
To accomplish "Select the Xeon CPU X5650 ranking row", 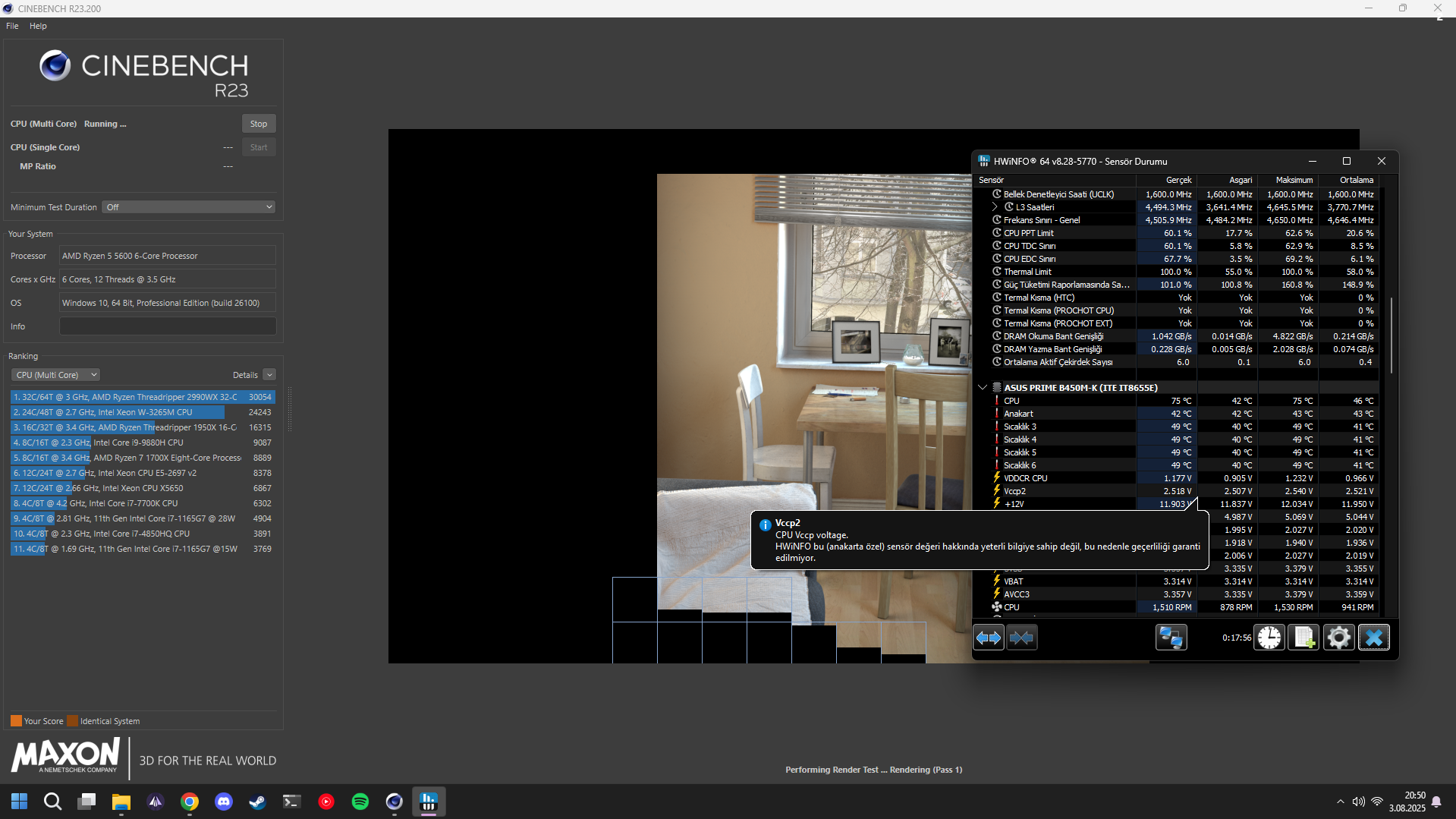I will coord(143,488).
